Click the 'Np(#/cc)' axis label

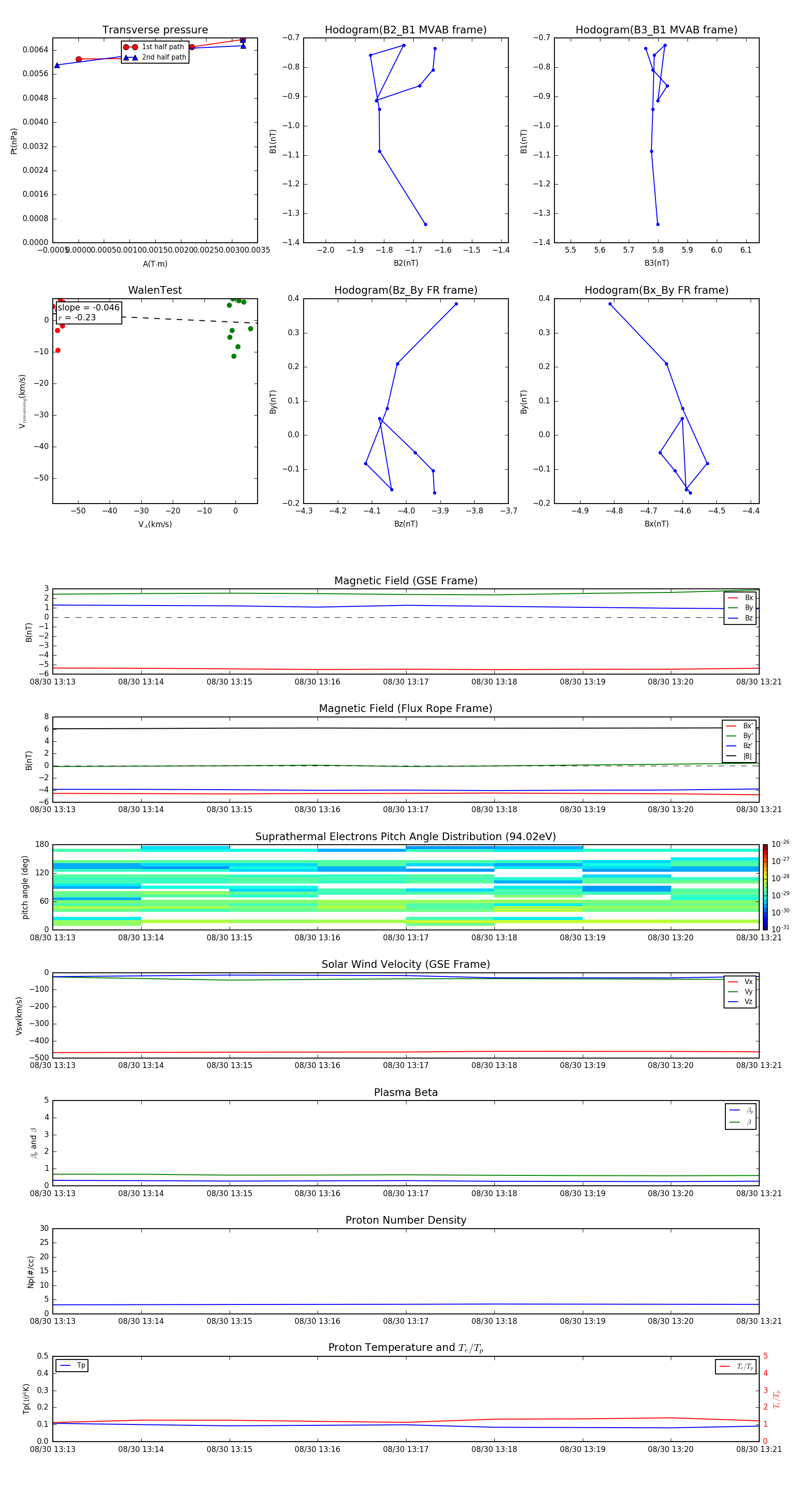30,1271
